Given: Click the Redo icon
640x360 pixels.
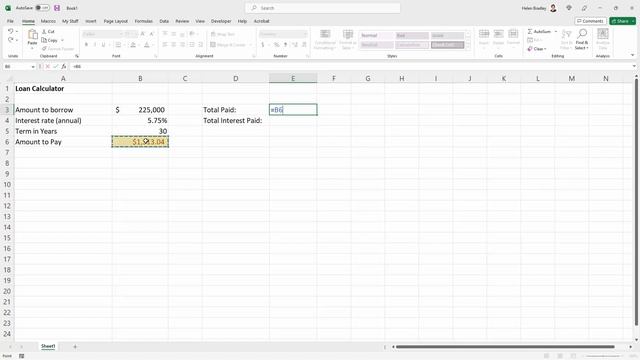Looking at the screenshot, I should (x=10, y=40).
